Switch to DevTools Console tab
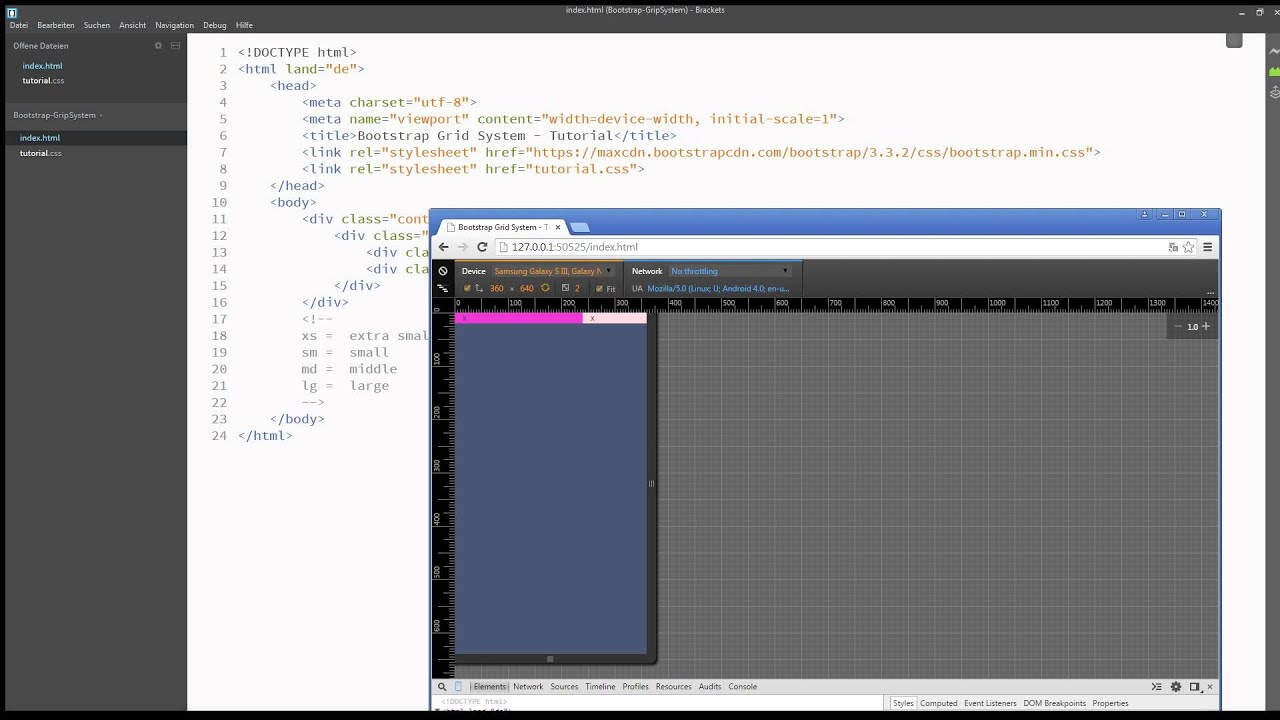The image size is (1280, 720). pos(742,687)
